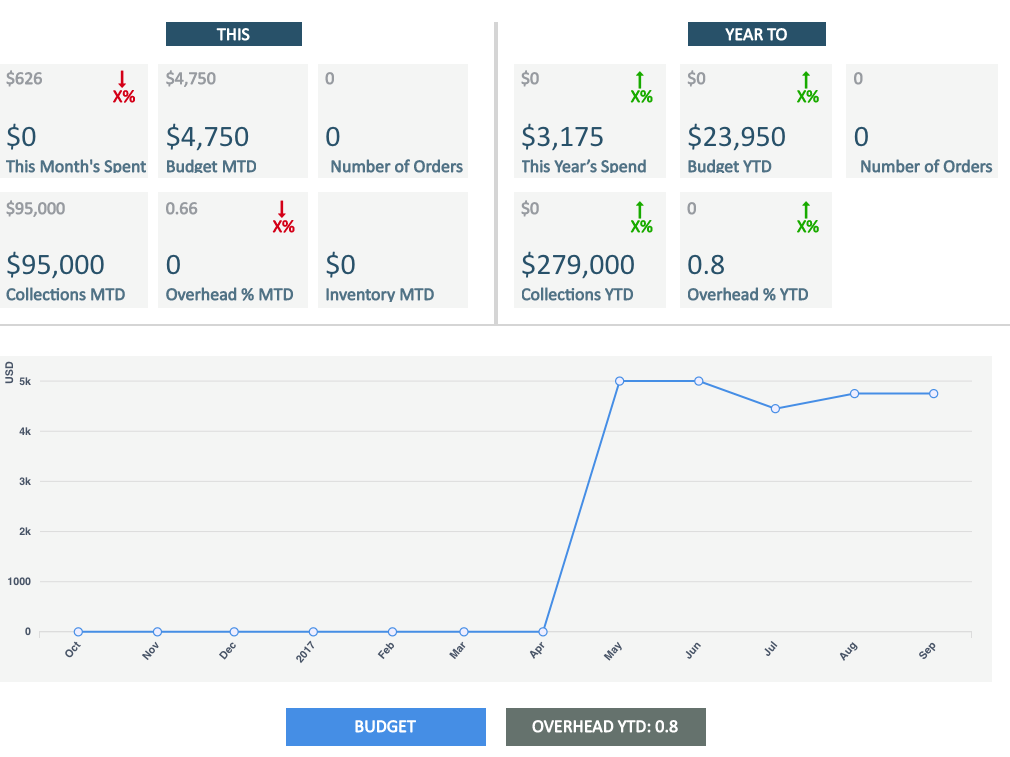The height and width of the screenshot is (757, 1010).
Task: Click the BUDGET button below the chart
Action: coord(386,727)
